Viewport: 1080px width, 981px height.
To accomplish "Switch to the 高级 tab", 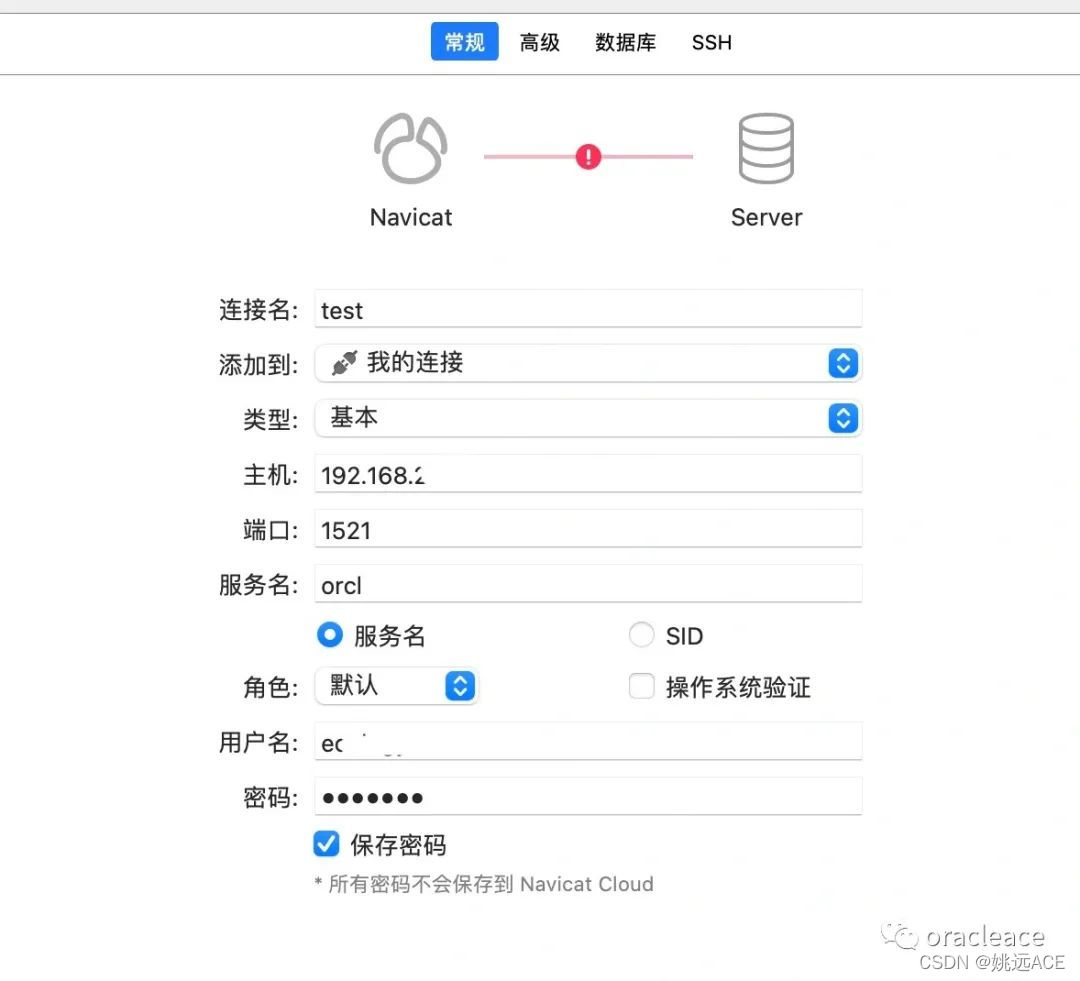I will 539,42.
